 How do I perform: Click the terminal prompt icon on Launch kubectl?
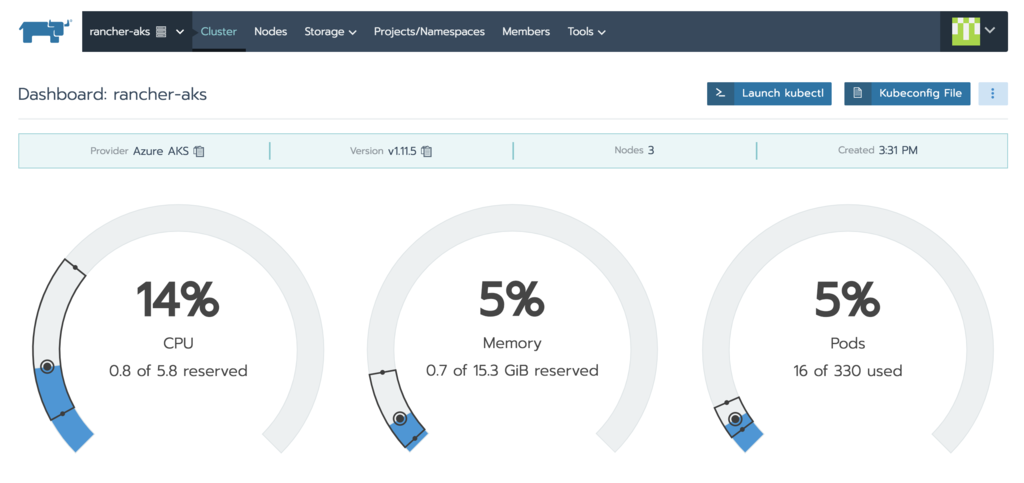tap(720, 93)
